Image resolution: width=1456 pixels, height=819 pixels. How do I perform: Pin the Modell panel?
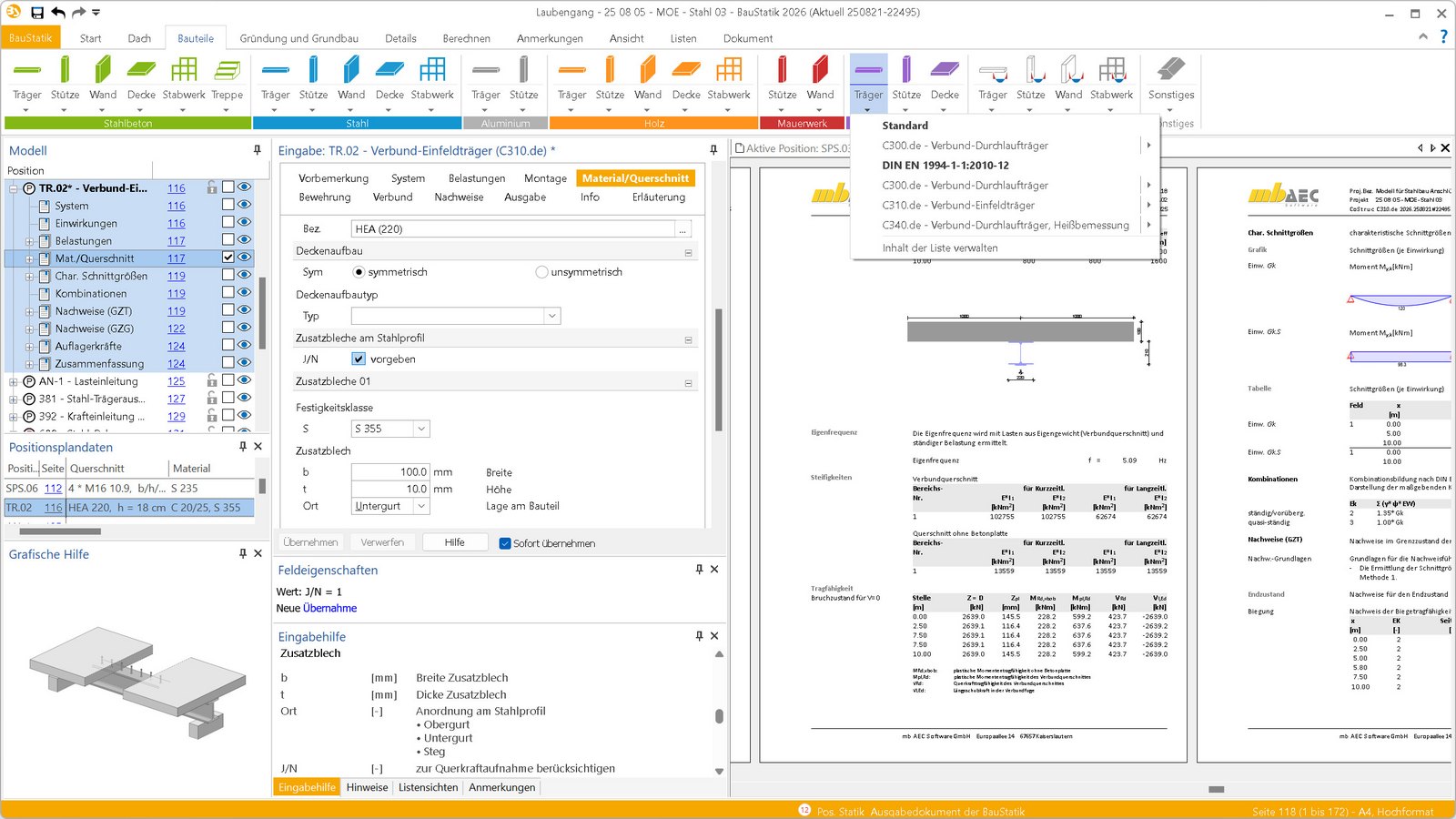(x=257, y=150)
